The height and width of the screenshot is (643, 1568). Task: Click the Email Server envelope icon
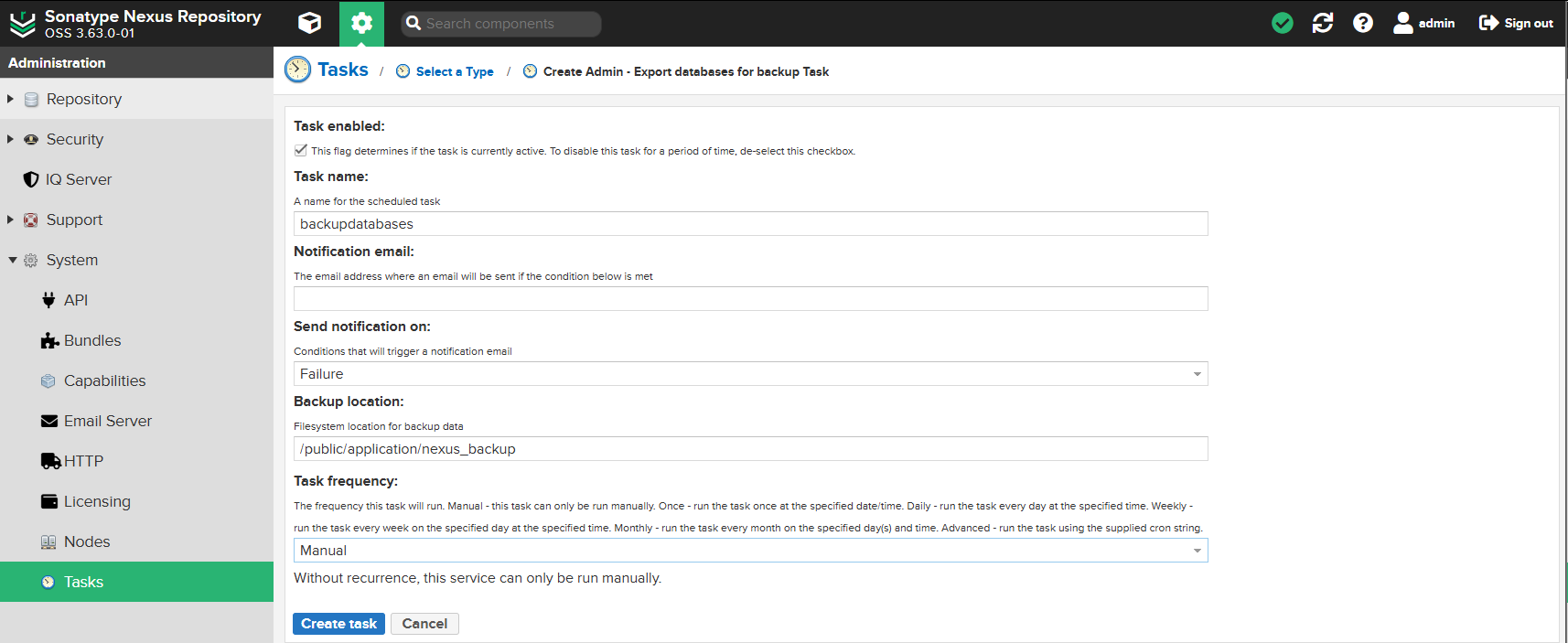[49, 421]
